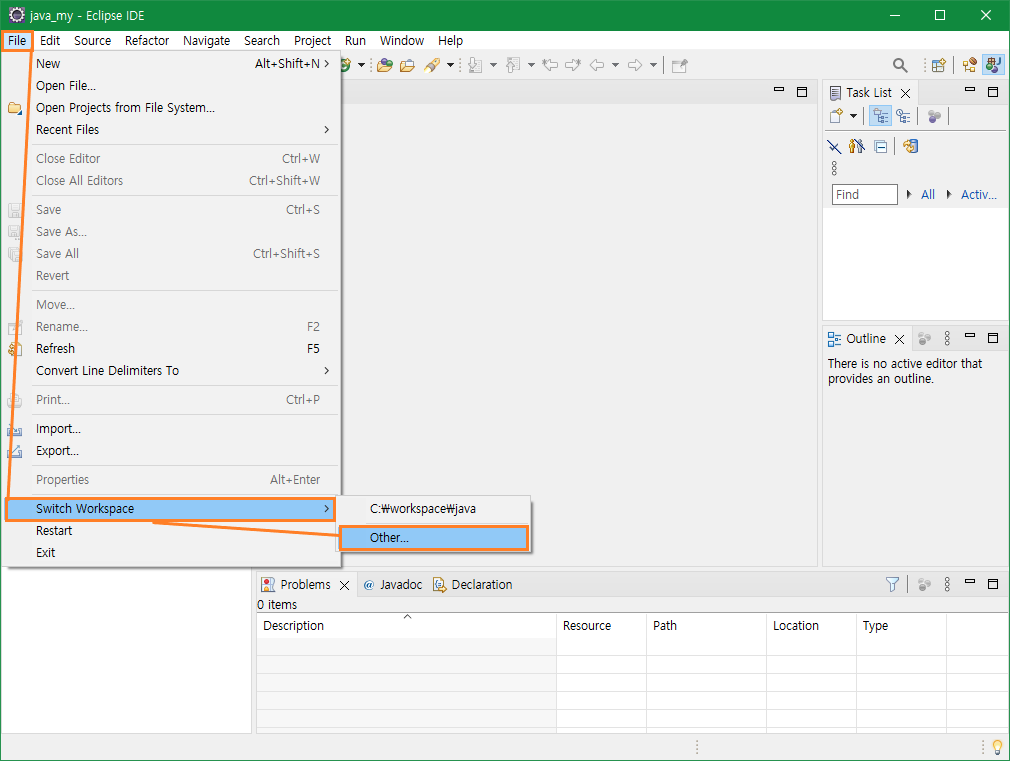Close the Task List tab
This screenshot has width=1010, height=761.
click(905, 93)
